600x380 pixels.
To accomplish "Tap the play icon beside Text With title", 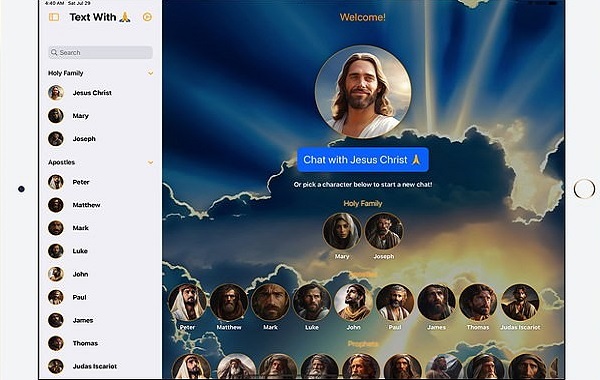I will tap(147, 17).
